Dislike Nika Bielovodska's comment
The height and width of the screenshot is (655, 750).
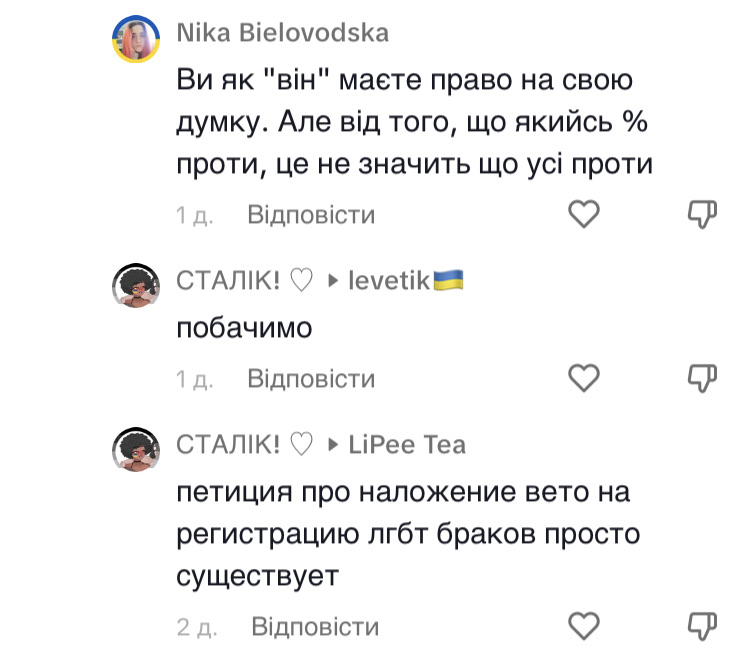[x=703, y=213]
